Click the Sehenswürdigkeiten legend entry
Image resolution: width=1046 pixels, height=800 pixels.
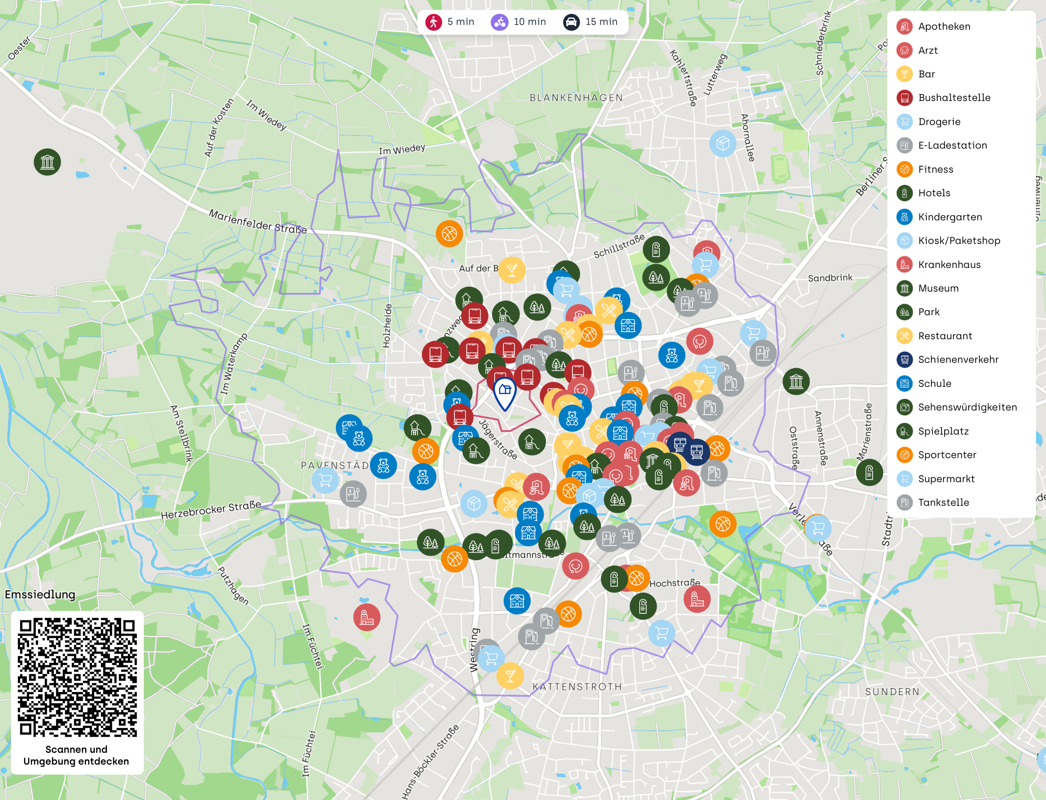click(967, 407)
